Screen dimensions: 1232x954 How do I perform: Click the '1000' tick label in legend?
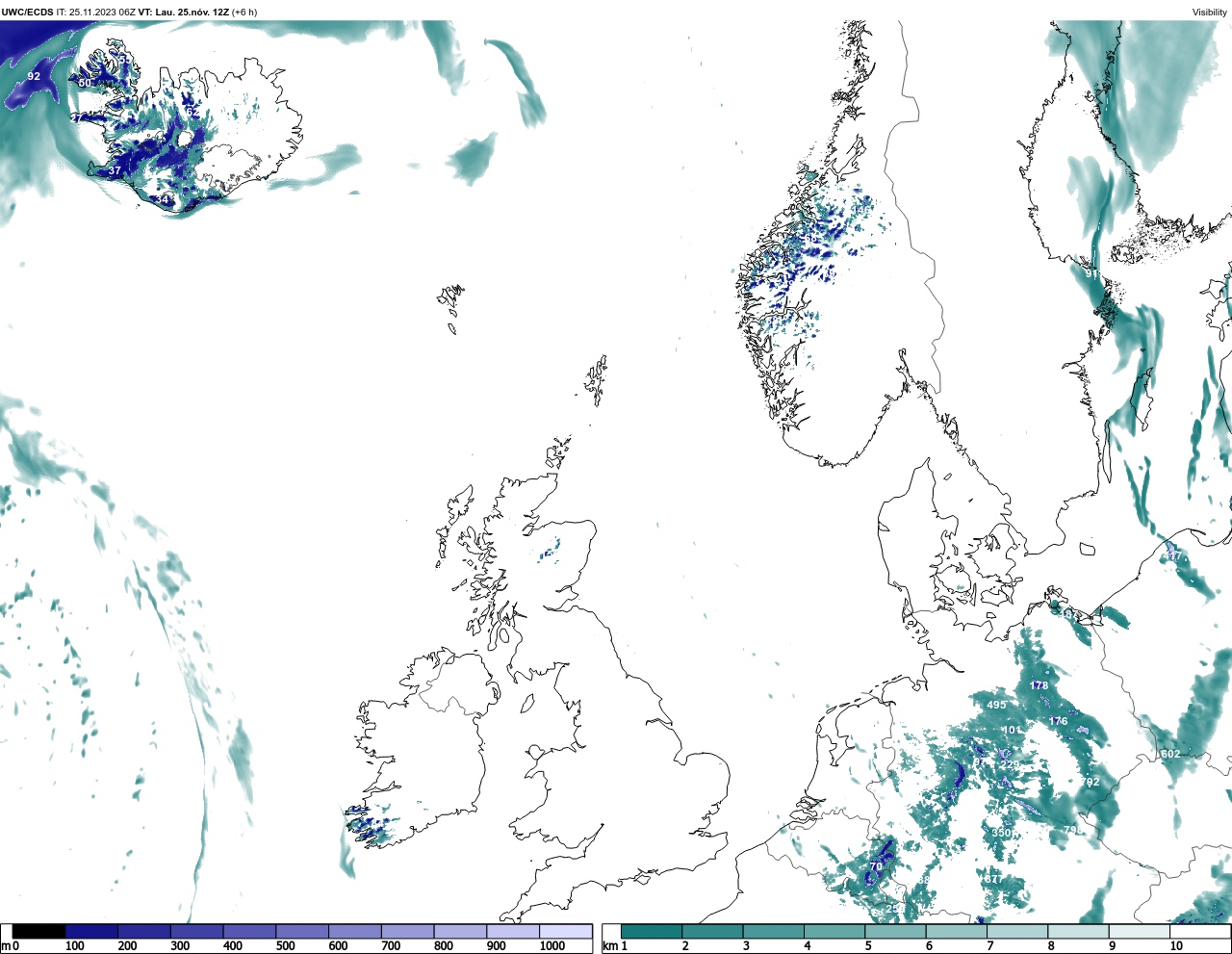coord(552,946)
